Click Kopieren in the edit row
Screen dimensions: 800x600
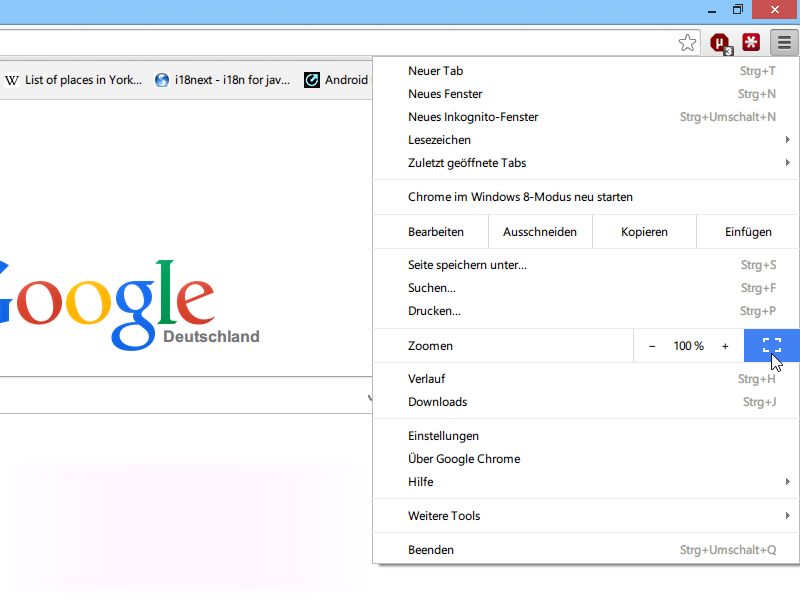coord(644,232)
